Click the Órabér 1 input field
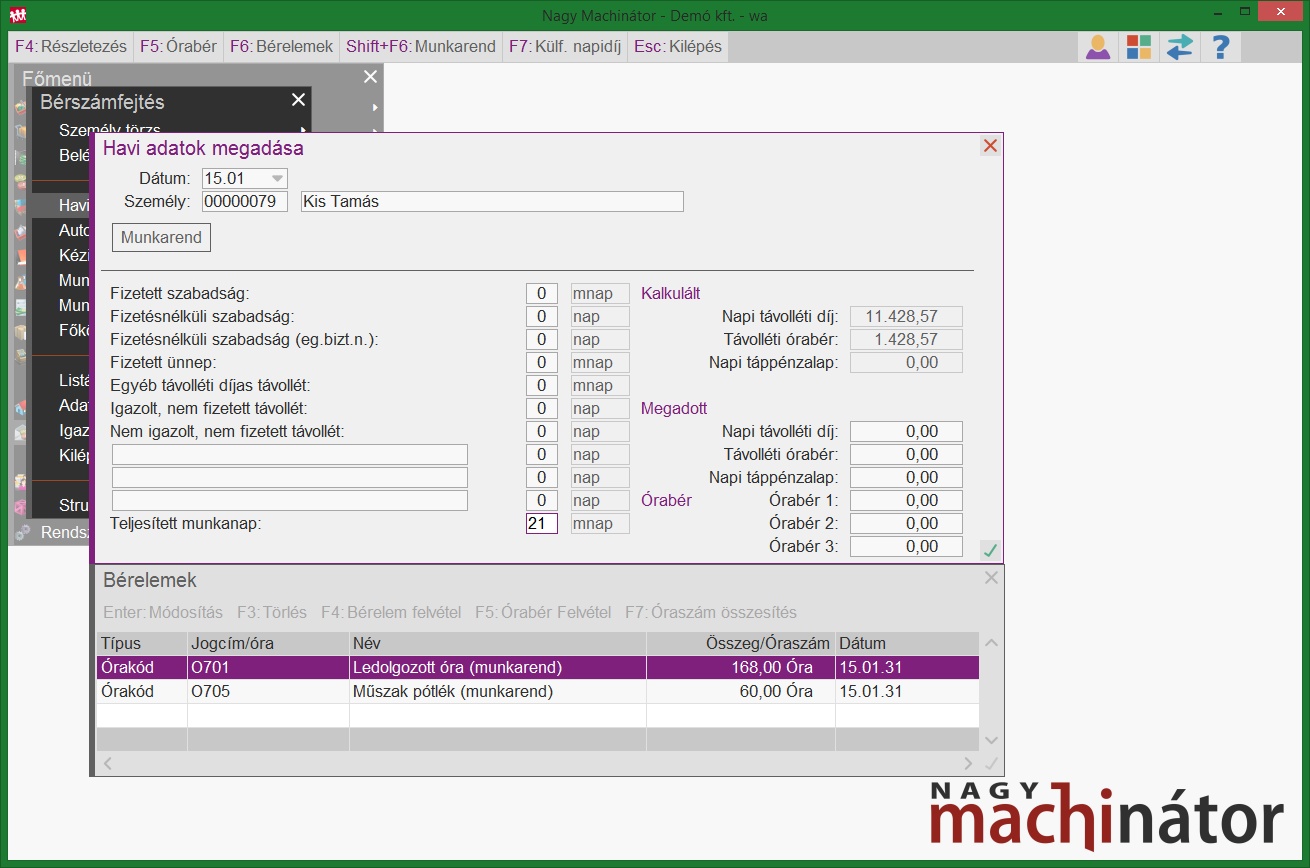Screen dimensions: 1310x868 coord(906,501)
